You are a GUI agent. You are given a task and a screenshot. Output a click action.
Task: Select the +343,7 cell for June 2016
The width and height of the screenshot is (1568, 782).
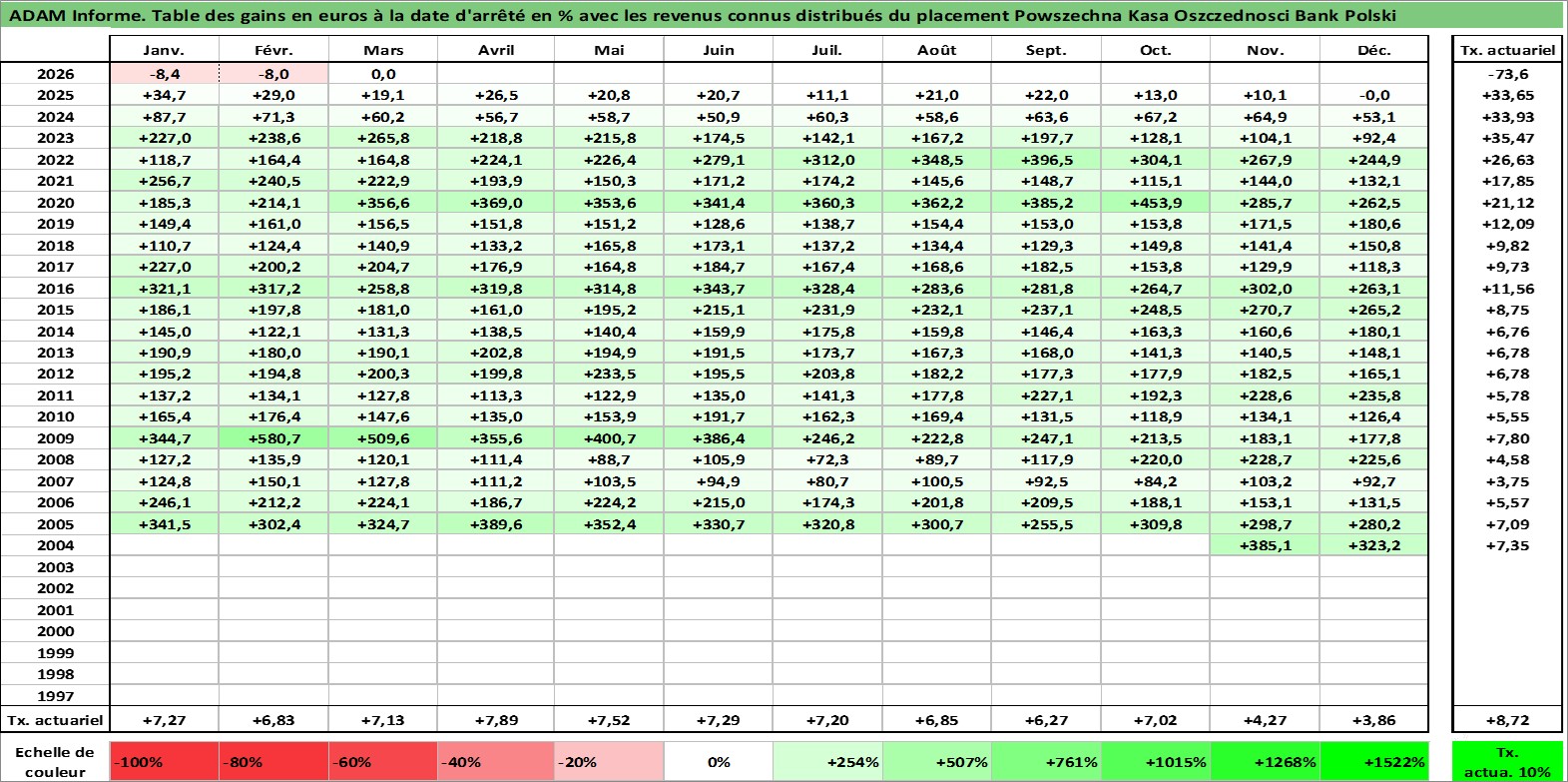point(719,289)
